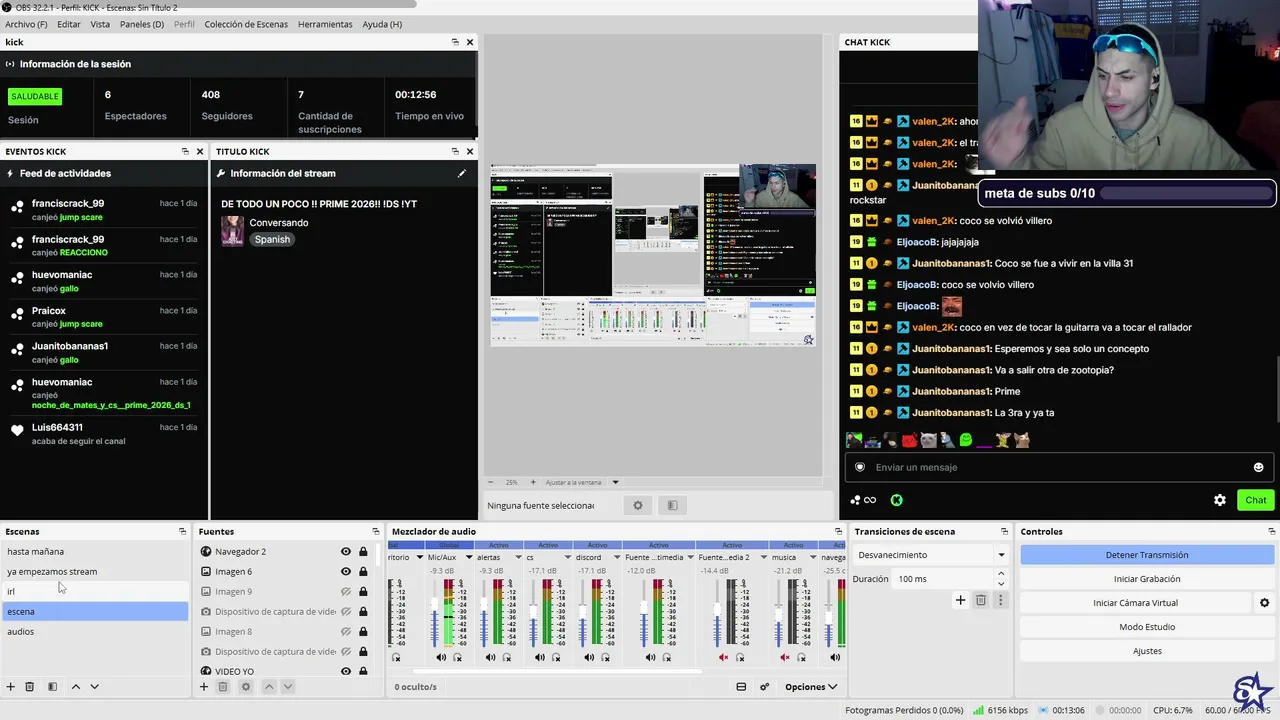This screenshot has width=1280, height=720.
Task: Undock the Escenas panel
Action: pyautogui.click(x=182, y=531)
